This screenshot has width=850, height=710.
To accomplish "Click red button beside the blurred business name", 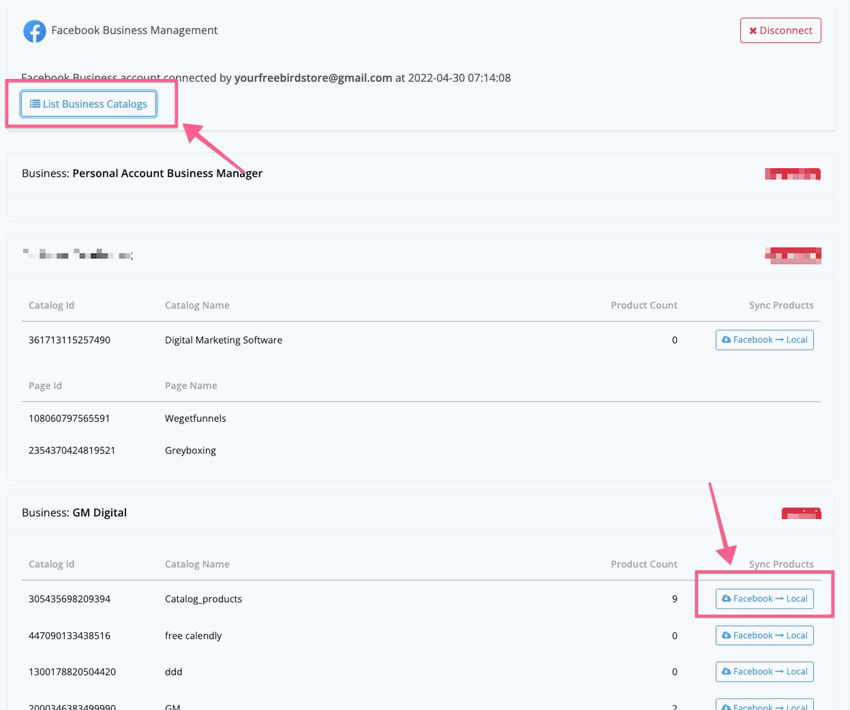I will coord(793,255).
